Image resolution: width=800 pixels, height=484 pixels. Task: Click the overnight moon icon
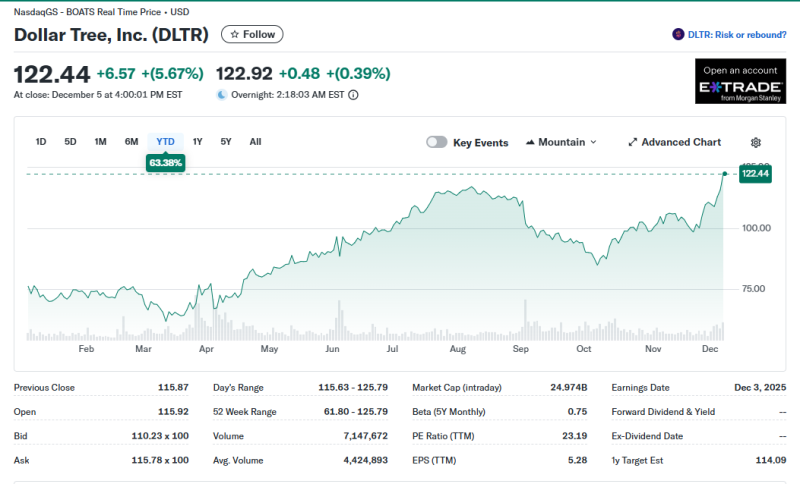click(x=222, y=95)
